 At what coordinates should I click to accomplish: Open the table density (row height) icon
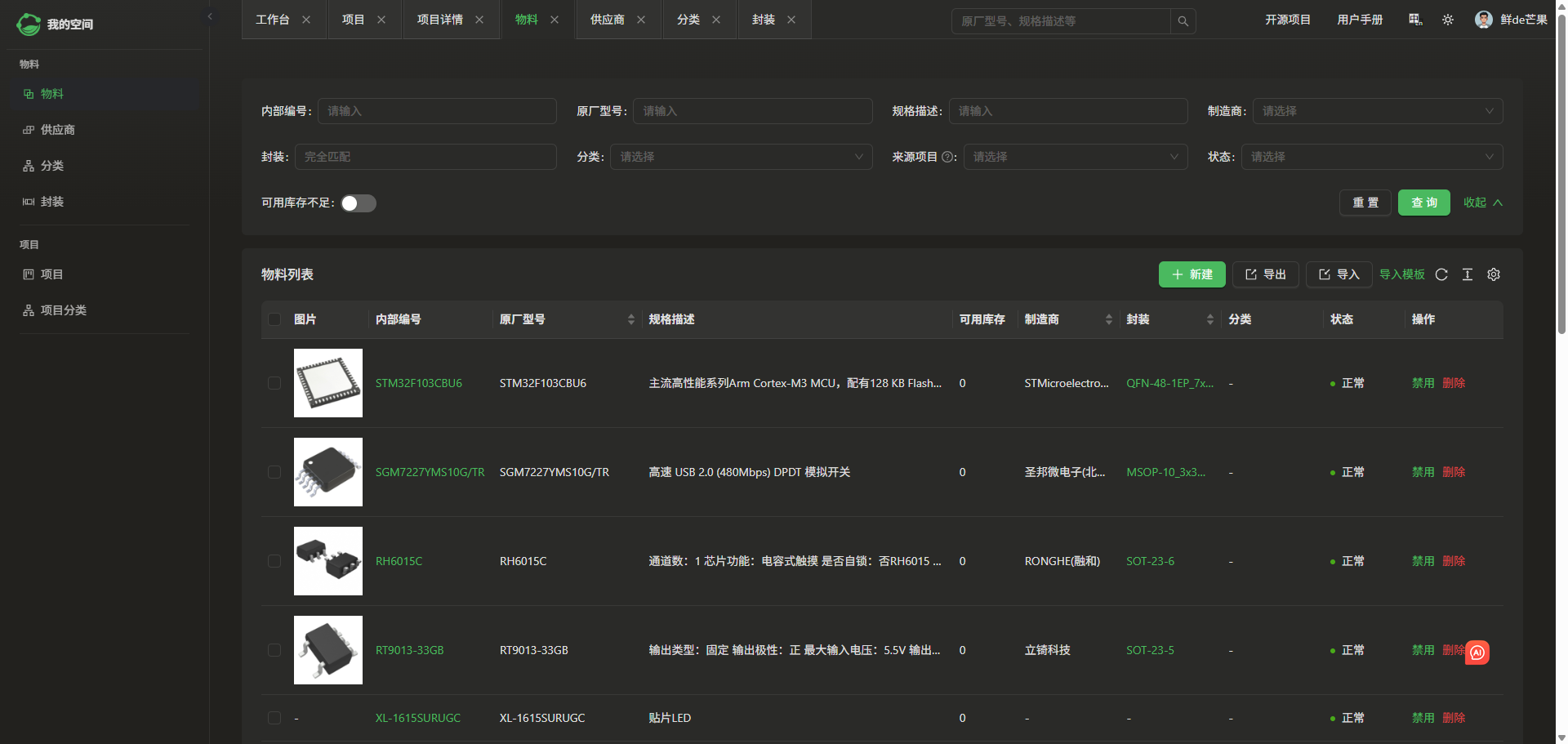pos(1468,274)
